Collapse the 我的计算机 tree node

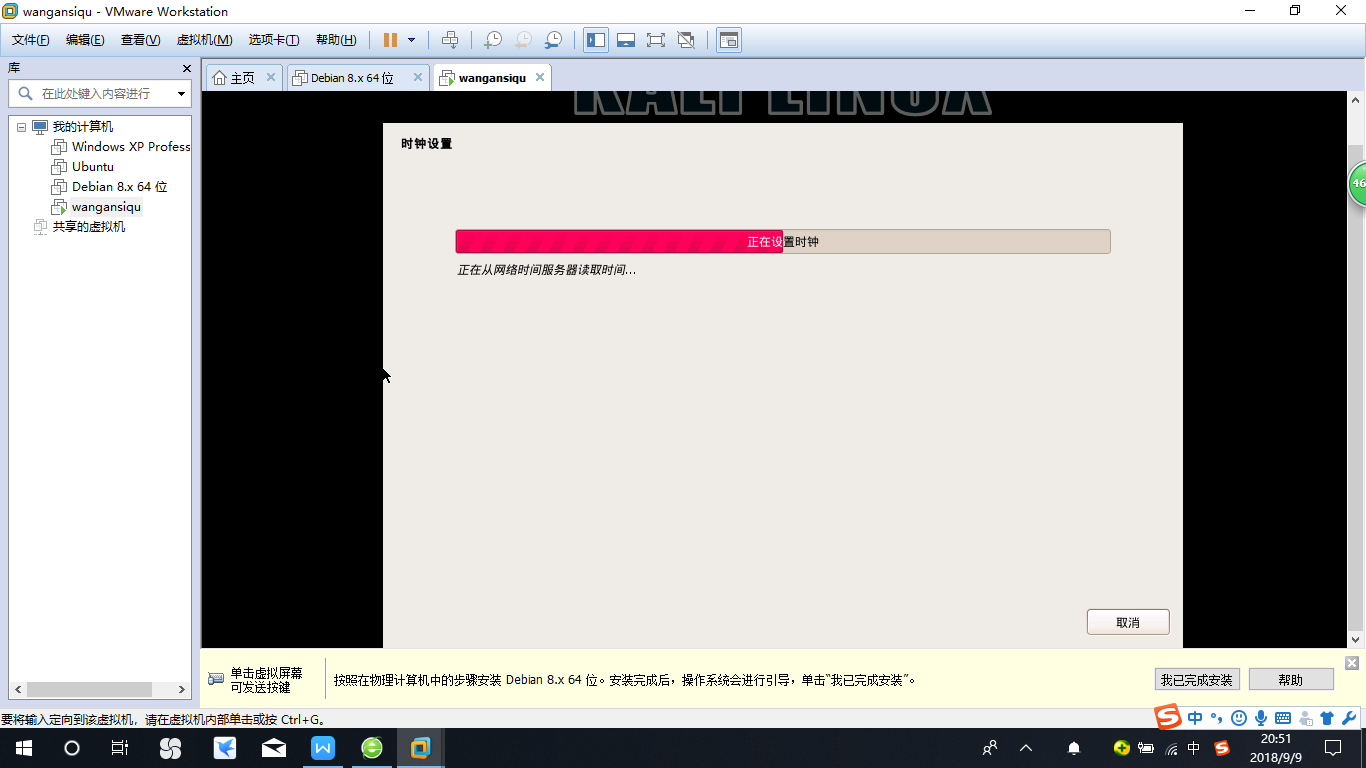[21, 127]
